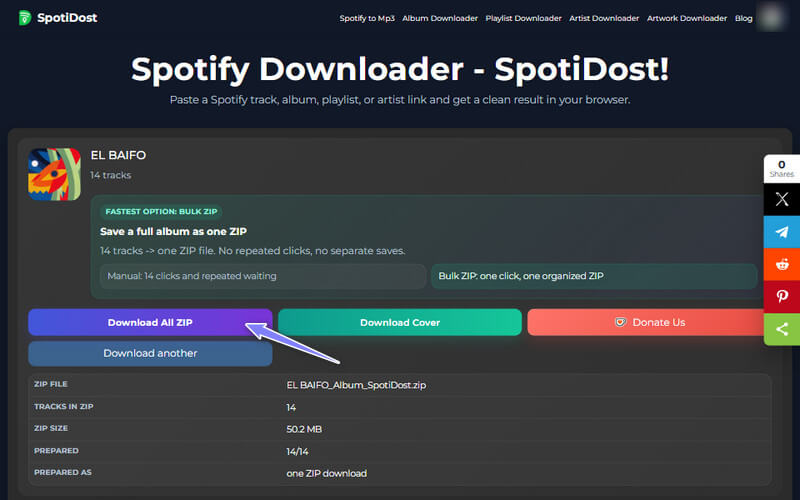The width and height of the screenshot is (800, 500).
Task: Click the prepared value 14/14
Action: coord(297,452)
